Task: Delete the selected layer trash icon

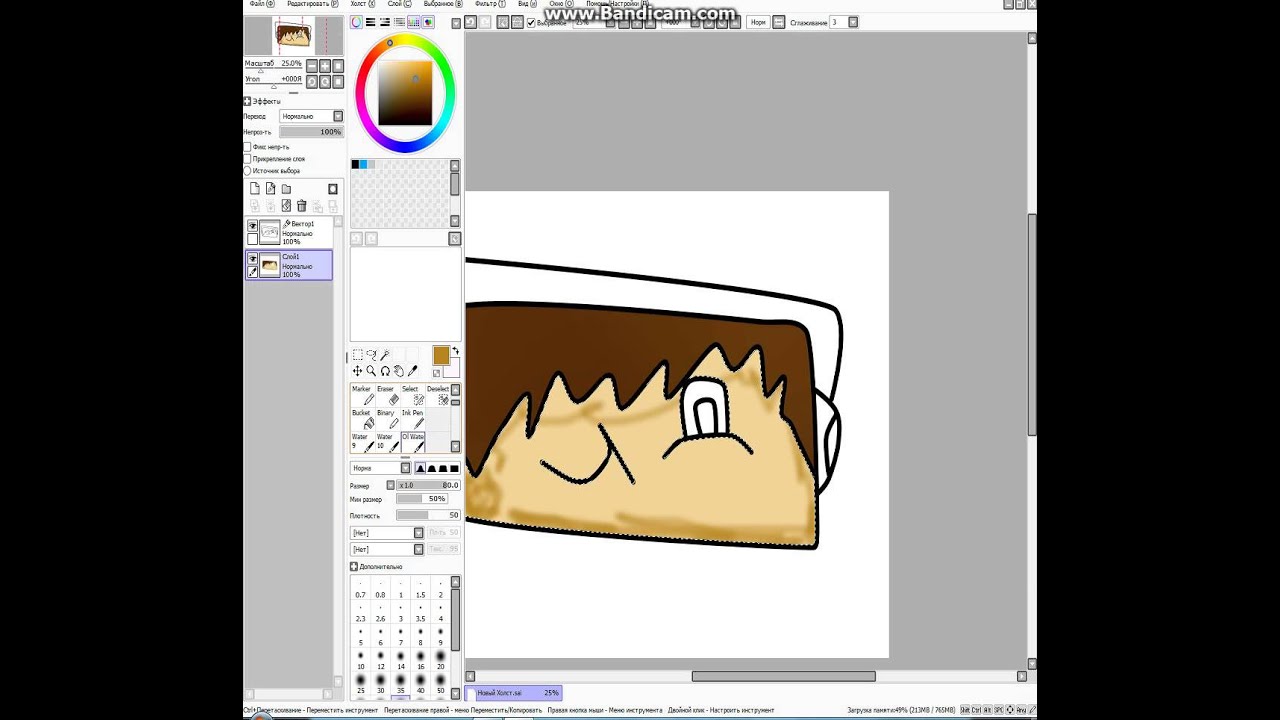Action: (x=301, y=206)
